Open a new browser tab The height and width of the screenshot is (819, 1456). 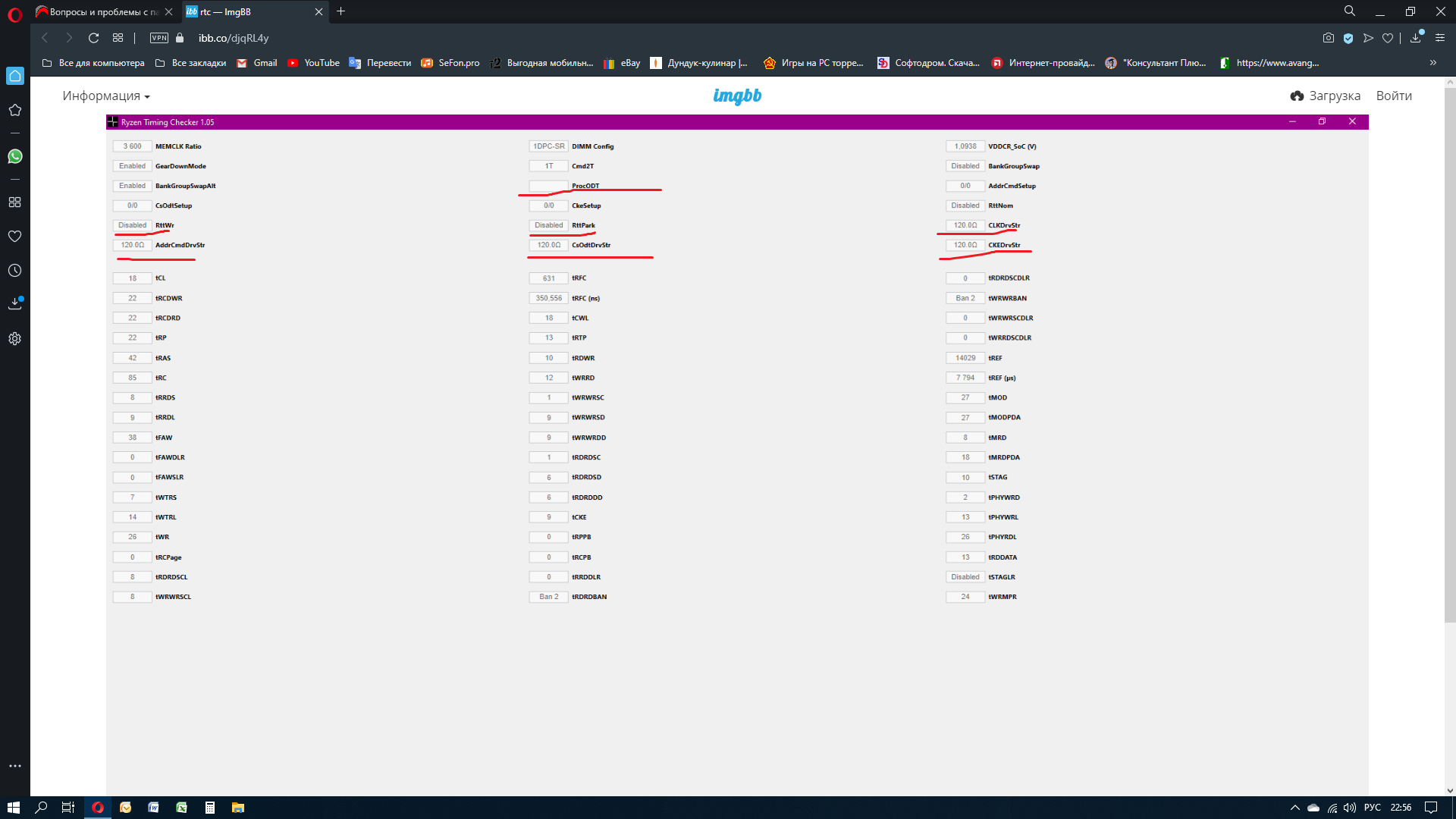coord(340,11)
